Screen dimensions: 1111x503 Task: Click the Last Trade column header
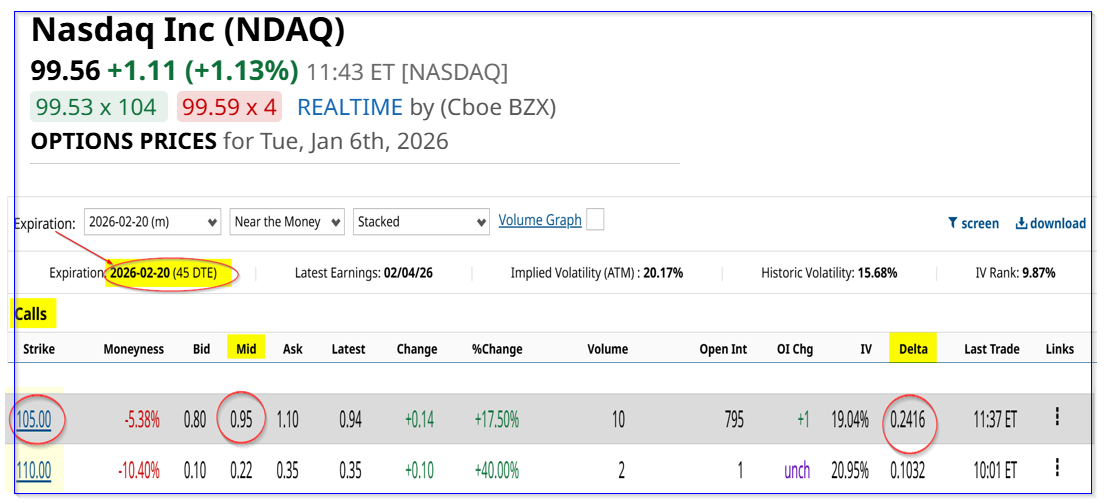click(991, 349)
